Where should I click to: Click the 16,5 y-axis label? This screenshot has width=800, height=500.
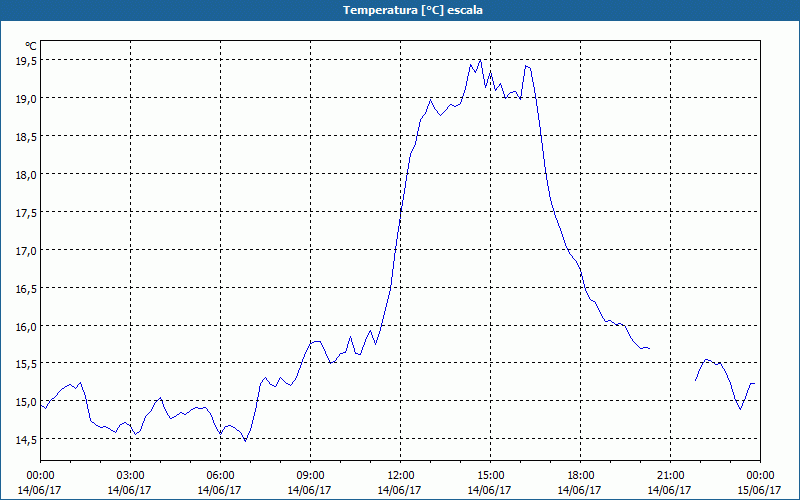point(26,288)
